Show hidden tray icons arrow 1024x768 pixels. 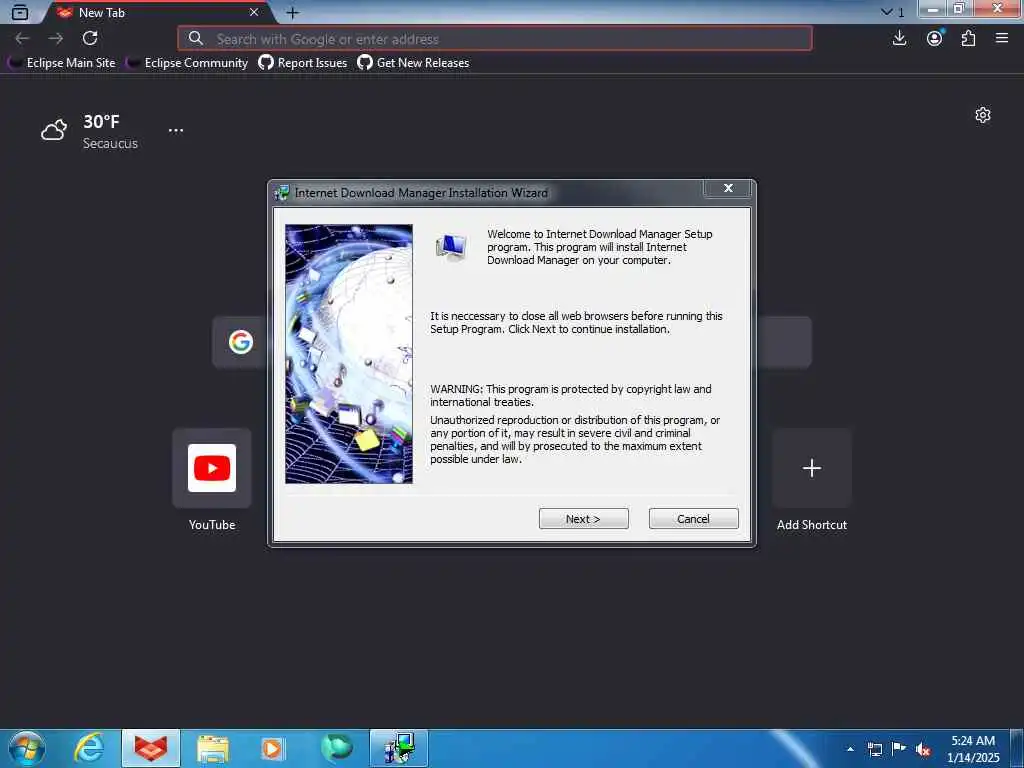click(850, 749)
